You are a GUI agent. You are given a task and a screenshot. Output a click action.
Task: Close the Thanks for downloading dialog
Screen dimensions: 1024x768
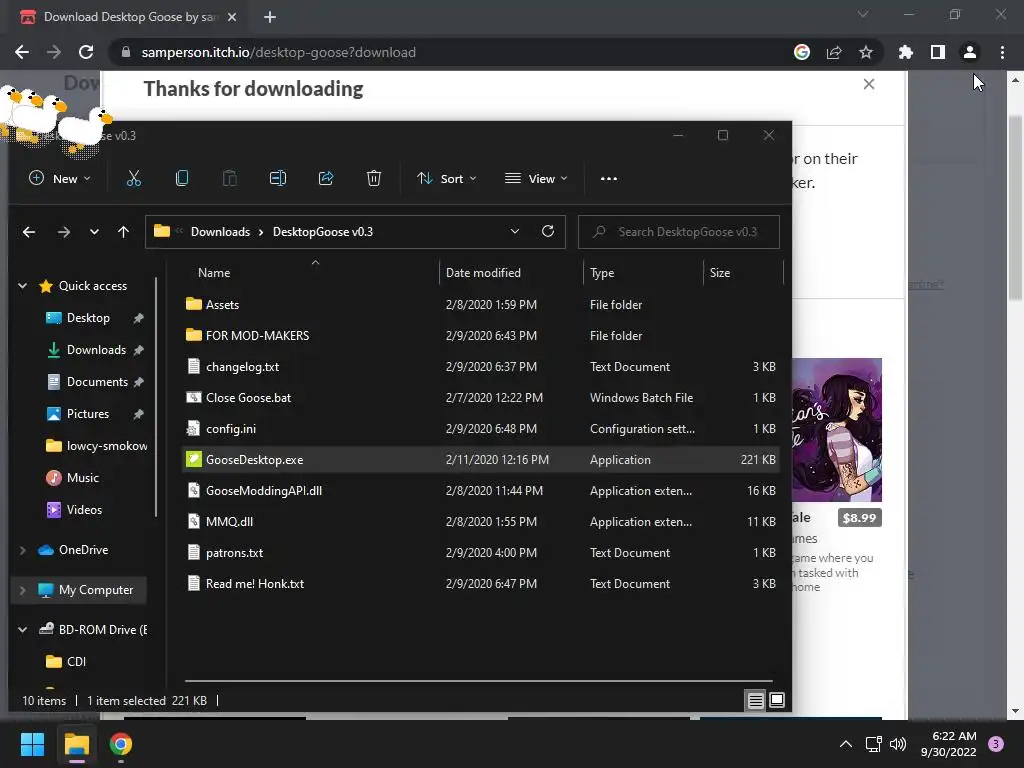(x=869, y=84)
